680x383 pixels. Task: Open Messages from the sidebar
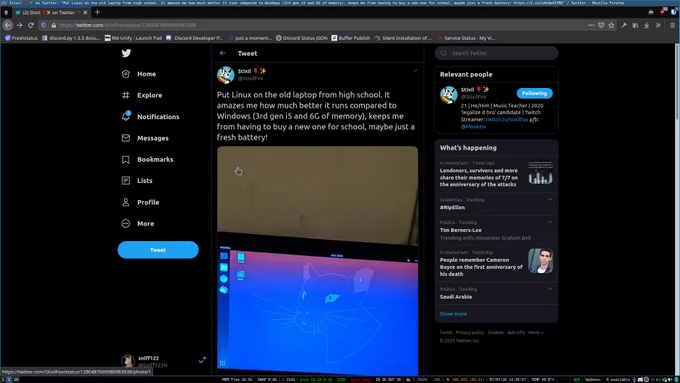pos(145,138)
